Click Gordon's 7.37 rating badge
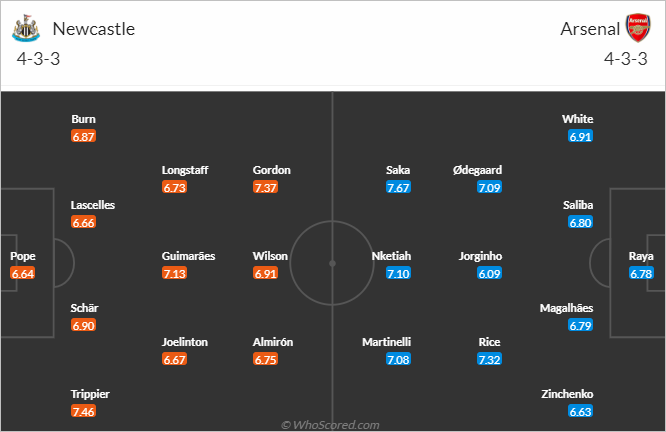This screenshot has width=666, height=432. [265, 187]
